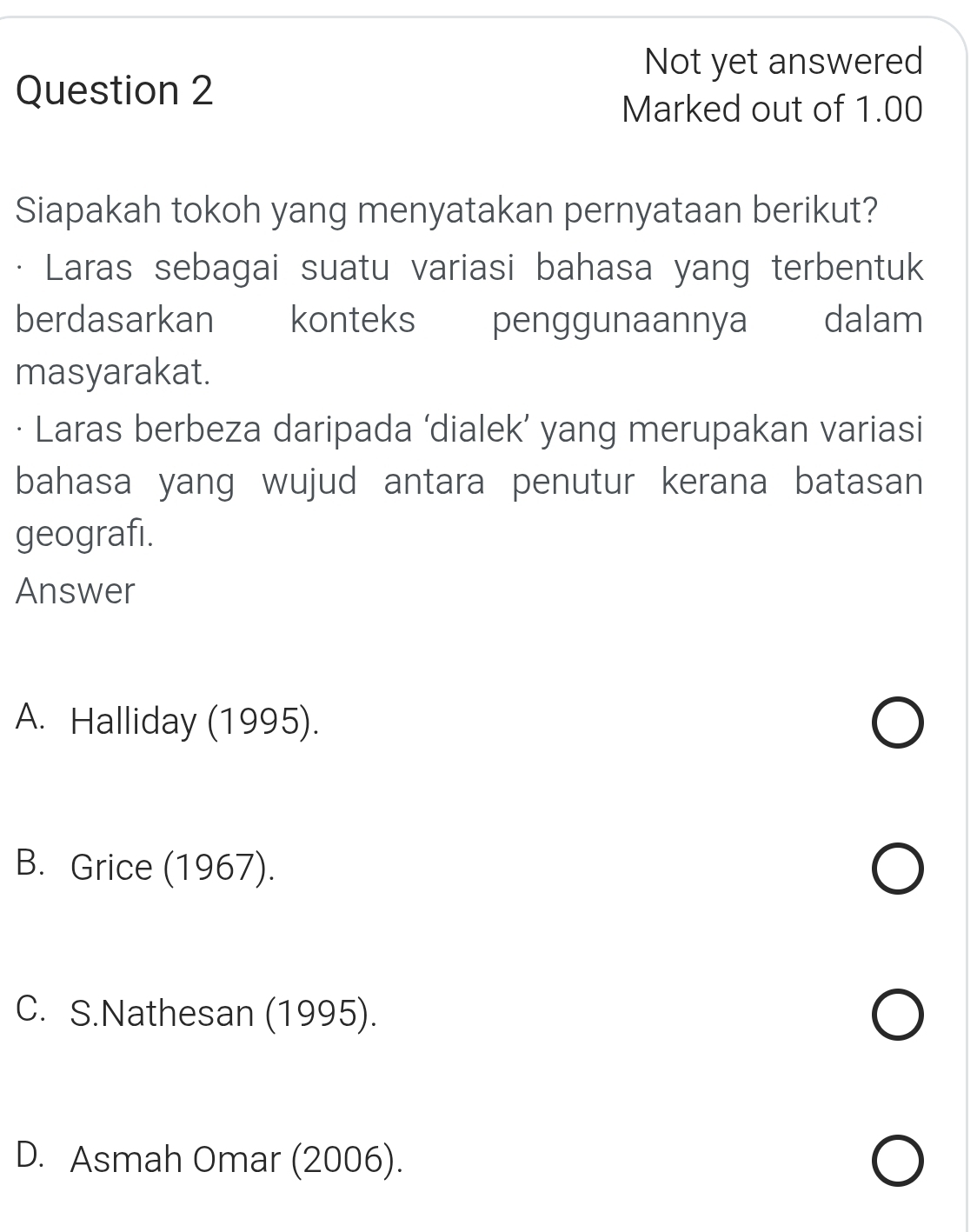Click the "S.Nathesan (1995)." answer text
Screen dimensions: 977x1232
224,1013
